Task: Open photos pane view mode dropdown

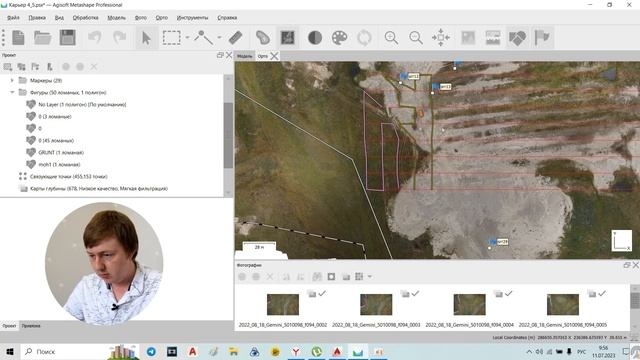Action: (369, 277)
